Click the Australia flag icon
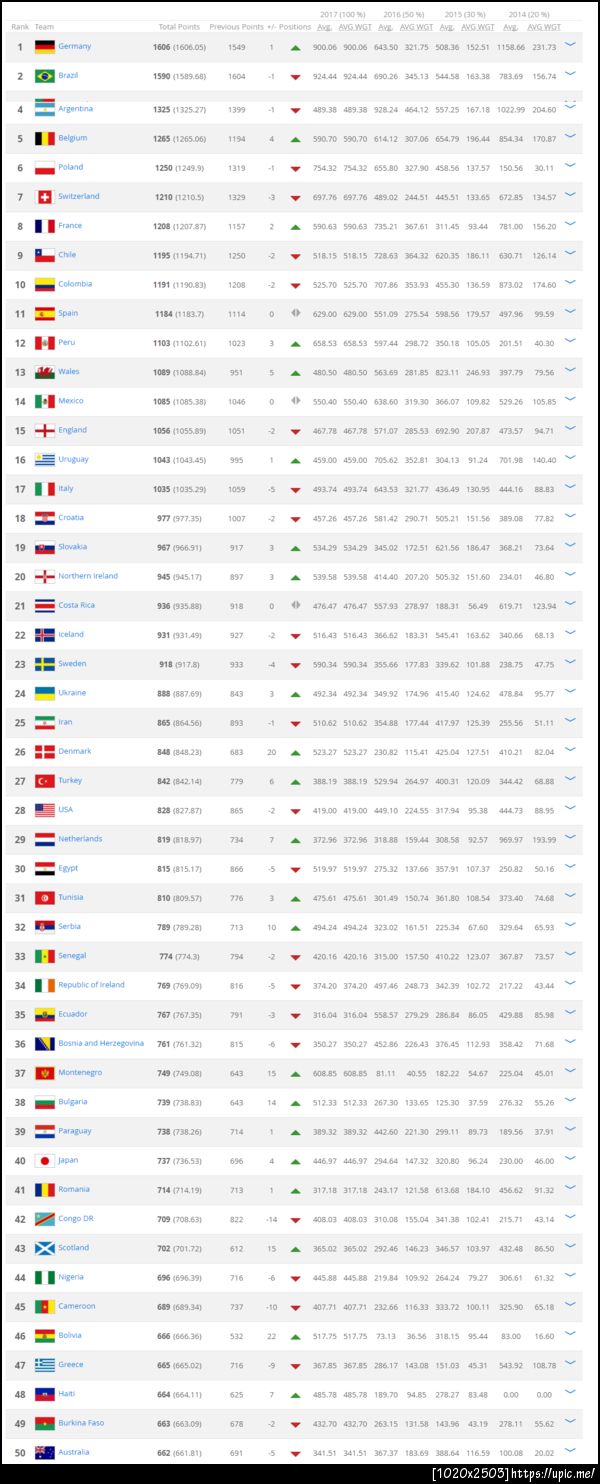Image resolution: width=600 pixels, height=1484 pixels. coord(44,1453)
